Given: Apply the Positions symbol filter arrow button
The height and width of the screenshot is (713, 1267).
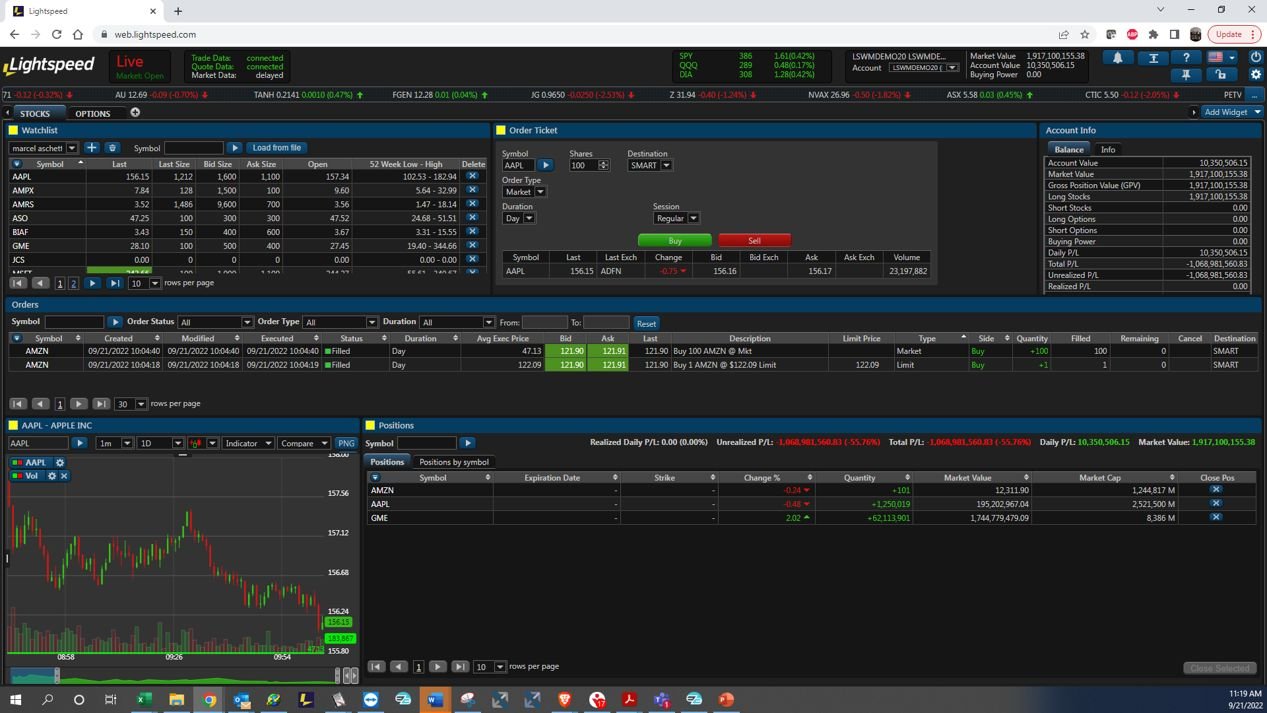Looking at the screenshot, I should click(x=467, y=443).
